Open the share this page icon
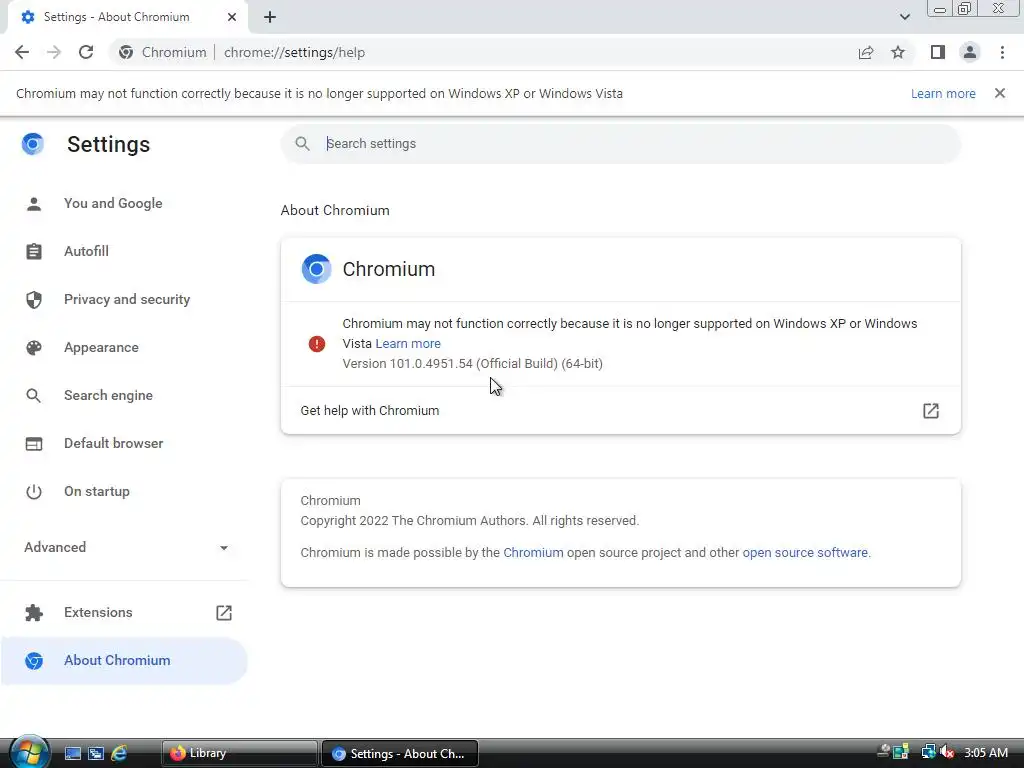Screen dimensions: 1024x768 (x=866, y=52)
